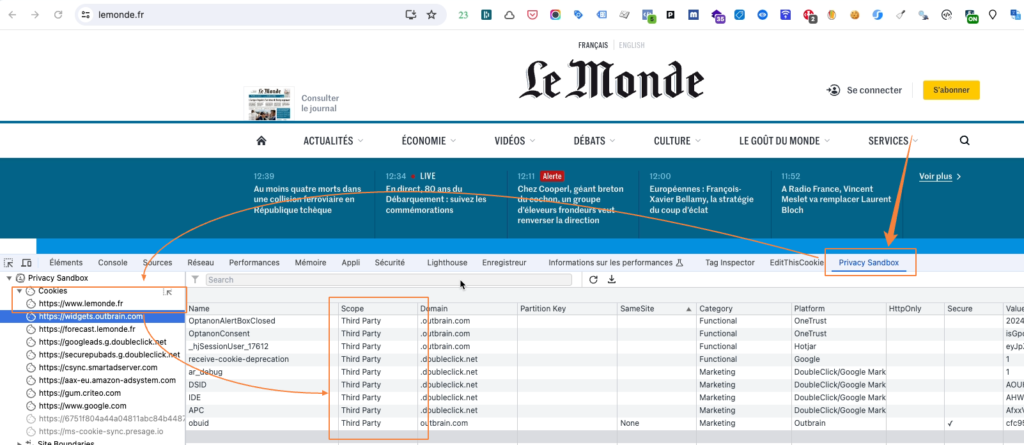Open the site search magnifier icon
Screen dimensions: 1024x445
pyautogui.click(x=965, y=140)
